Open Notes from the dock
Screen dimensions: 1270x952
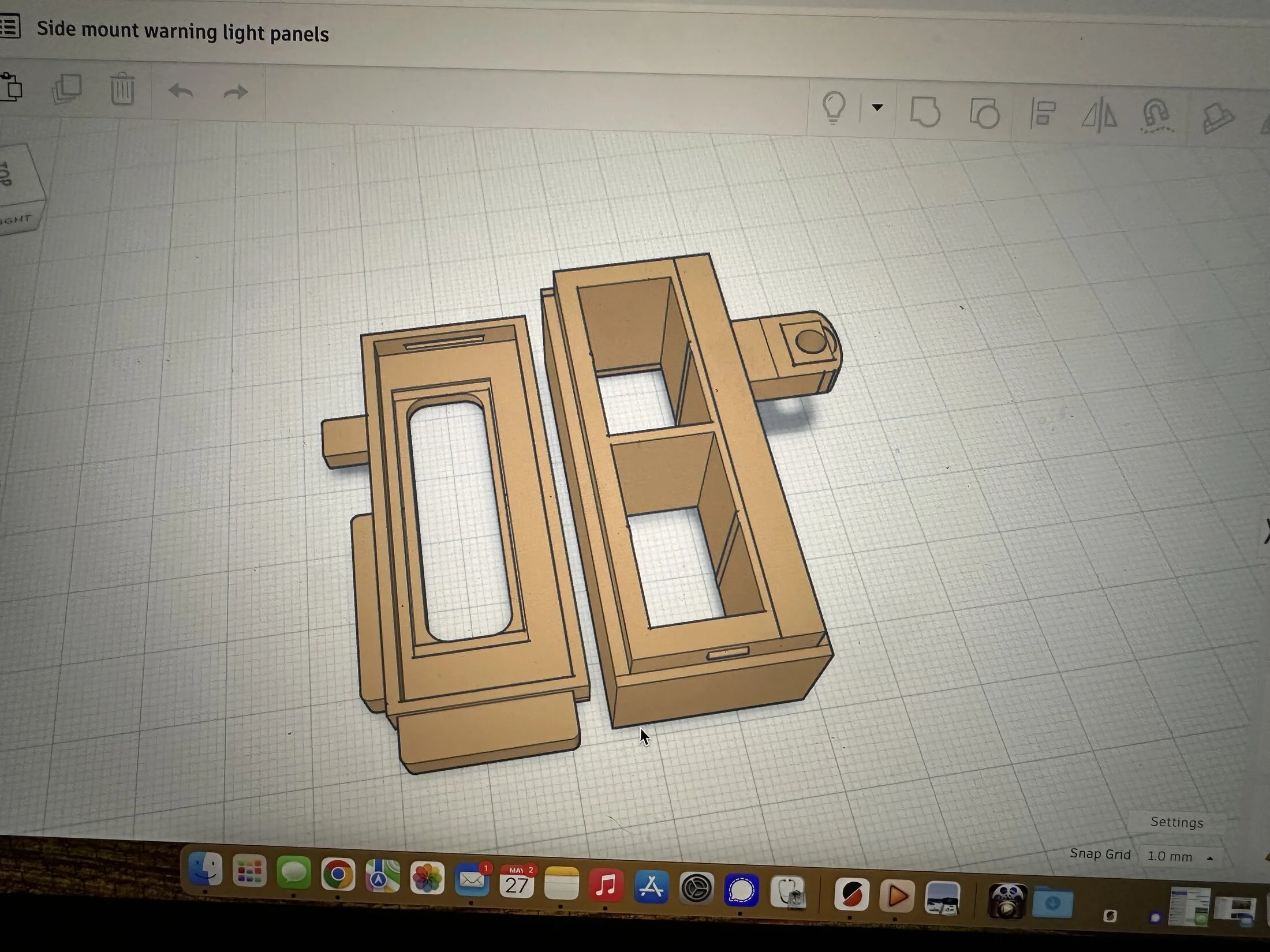point(562,883)
